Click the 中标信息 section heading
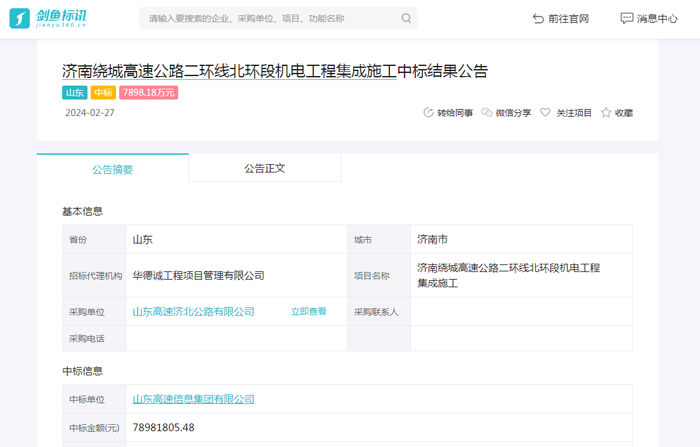The width and height of the screenshot is (700, 447). tap(83, 371)
